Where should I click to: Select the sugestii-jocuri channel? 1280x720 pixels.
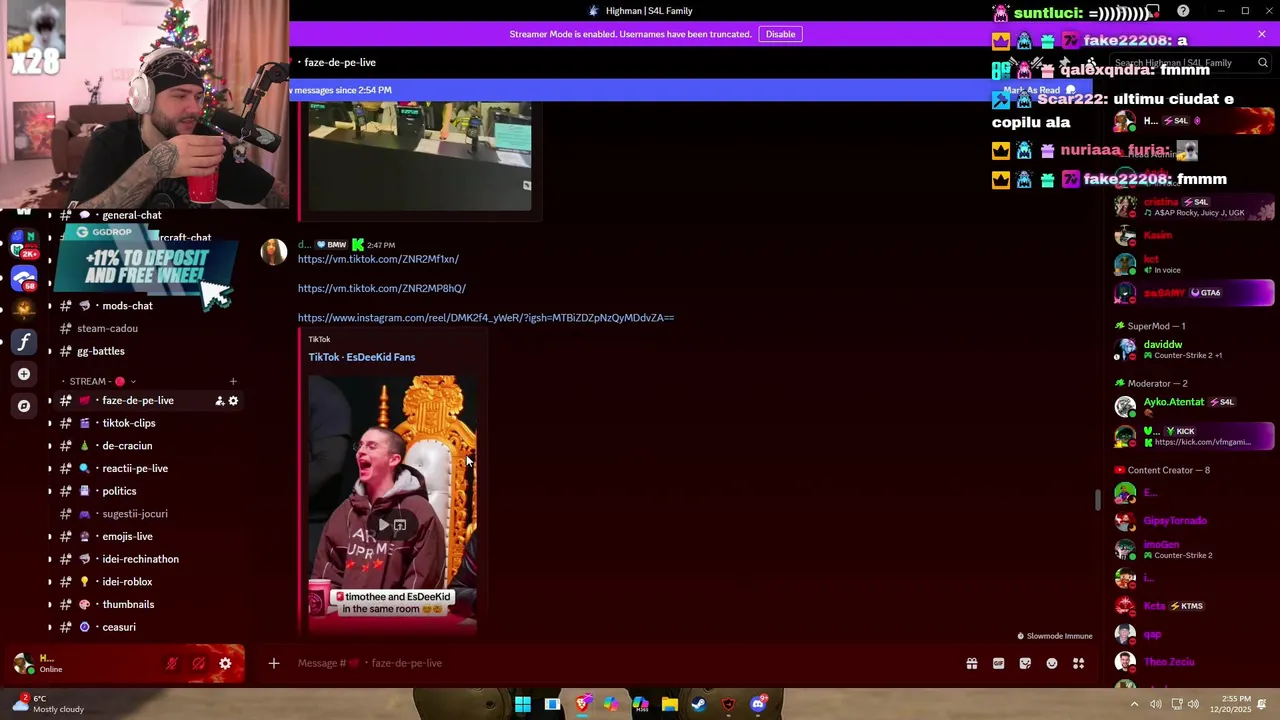[135, 514]
